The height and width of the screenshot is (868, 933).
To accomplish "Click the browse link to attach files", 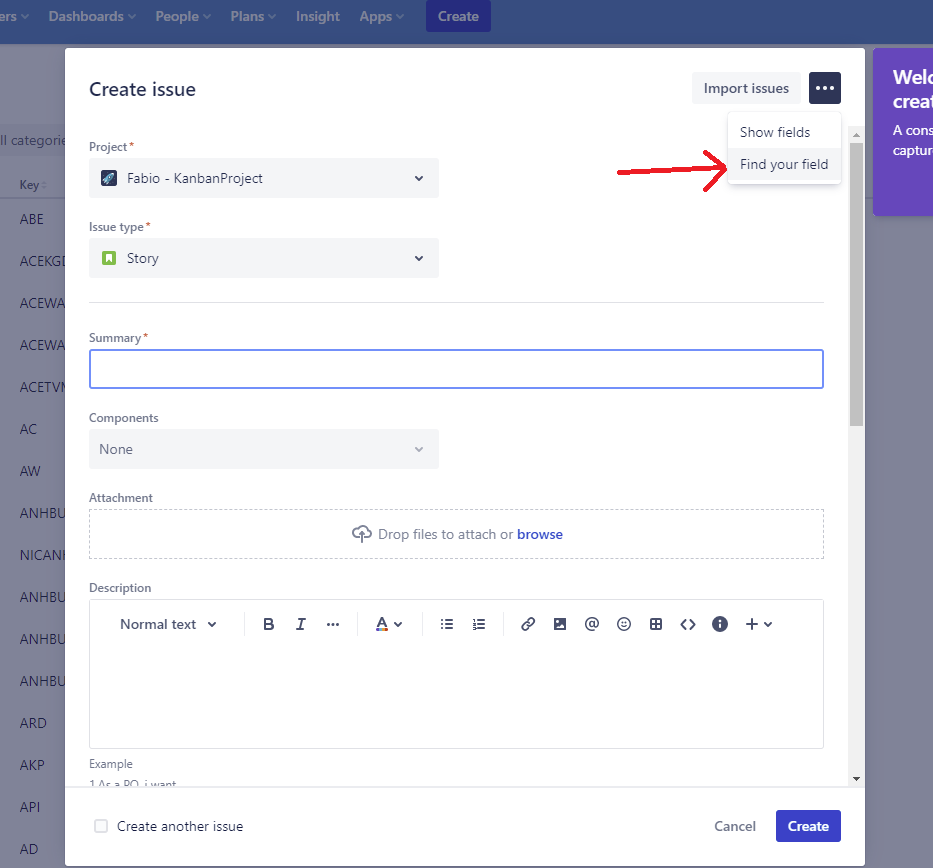I will click(540, 534).
